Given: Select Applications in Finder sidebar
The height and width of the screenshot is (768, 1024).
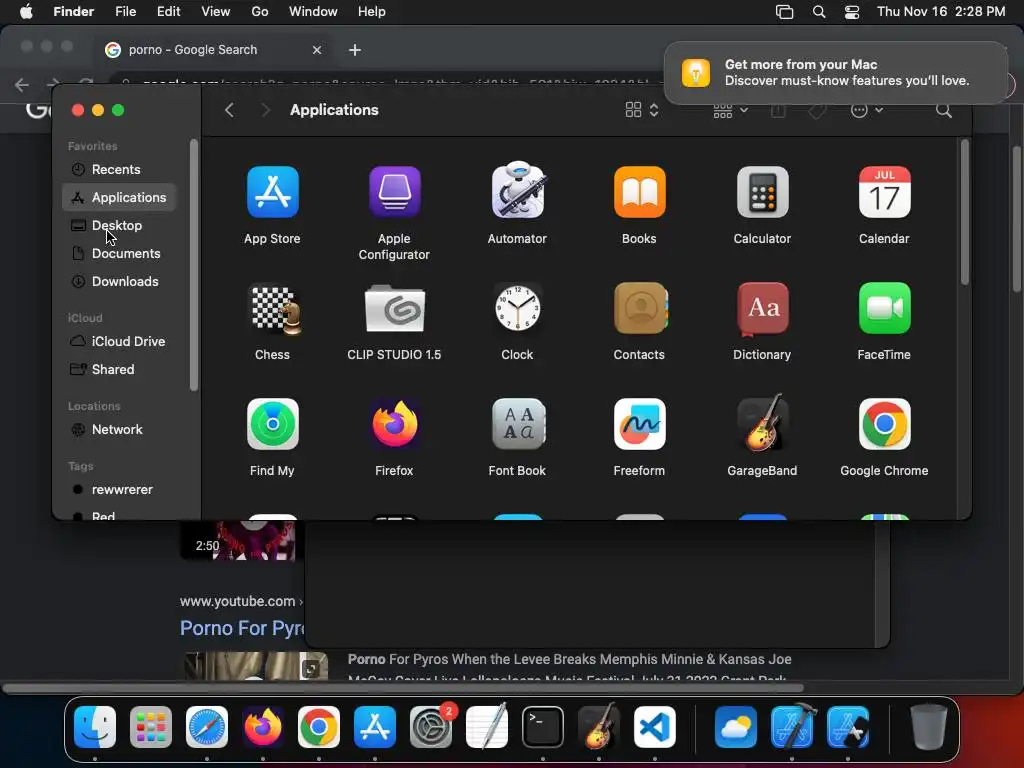Looking at the screenshot, I should click(119, 197).
